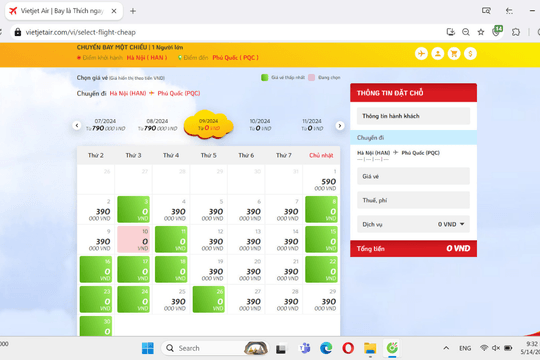
Task: Select September 22 zero VND fare
Action: pyautogui.click(x=321, y=269)
